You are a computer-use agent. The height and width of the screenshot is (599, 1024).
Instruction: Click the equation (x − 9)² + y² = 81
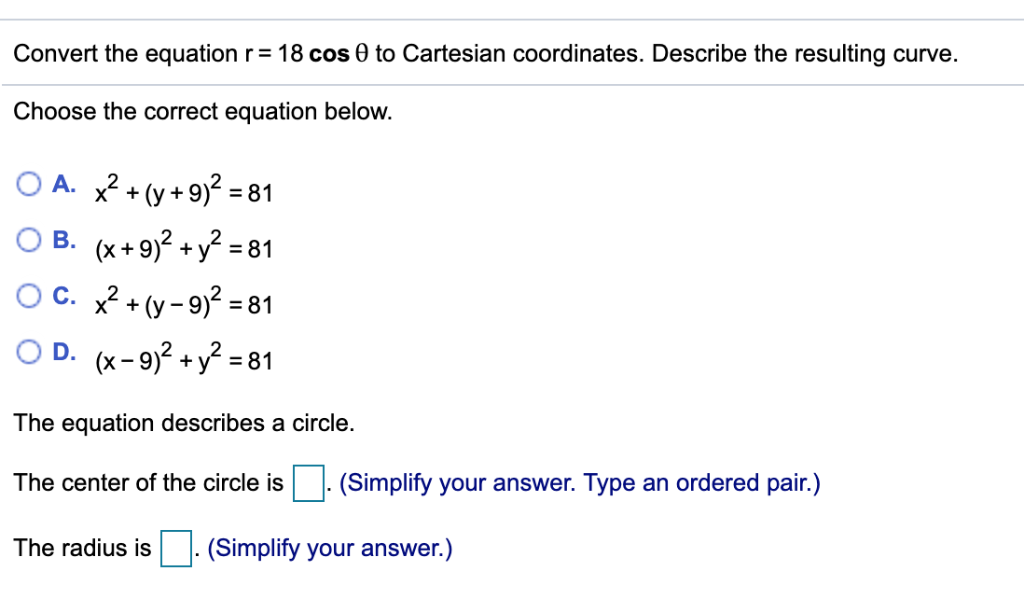tap(184, 359)
